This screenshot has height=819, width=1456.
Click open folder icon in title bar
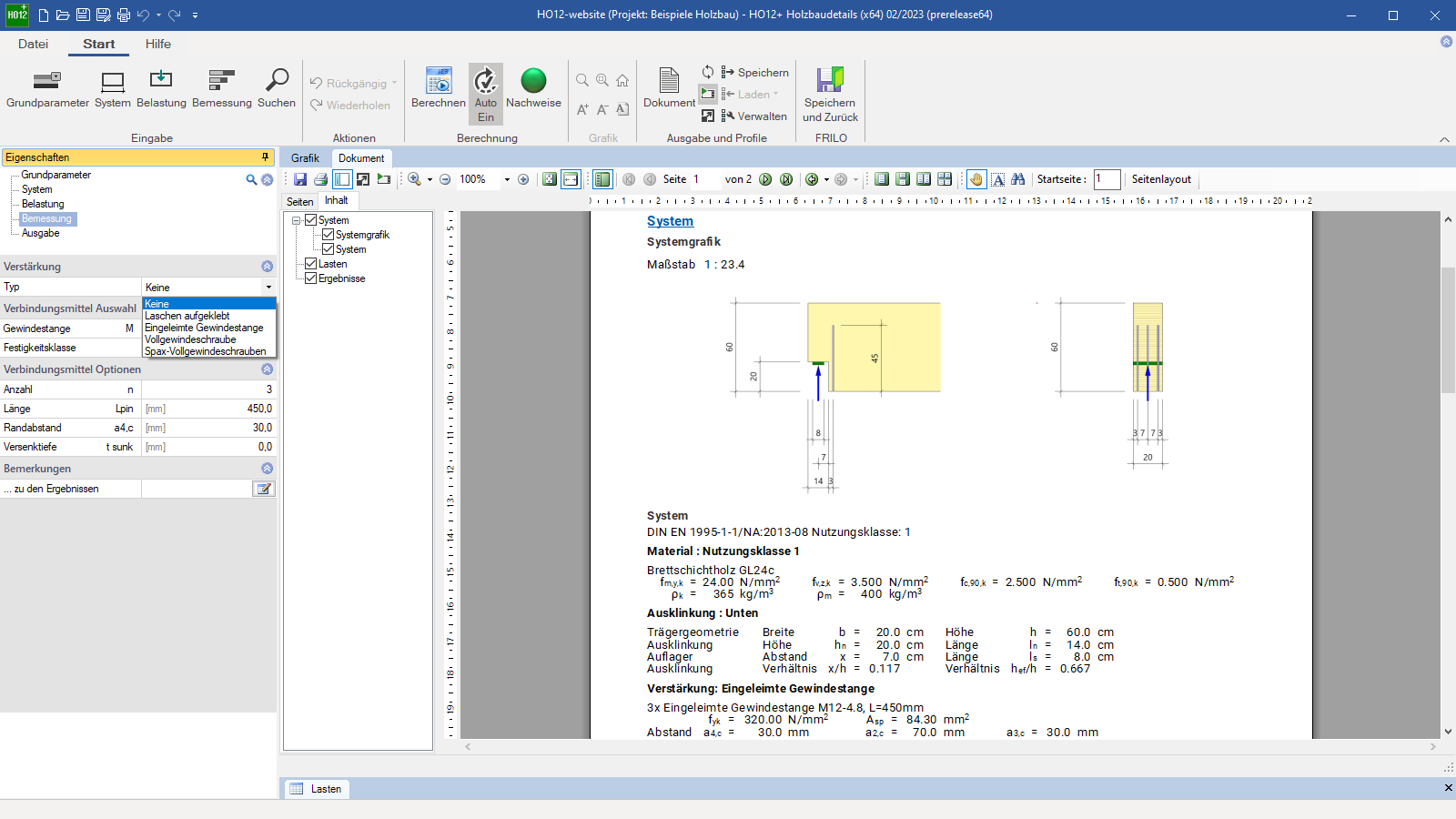pos(63,15)
